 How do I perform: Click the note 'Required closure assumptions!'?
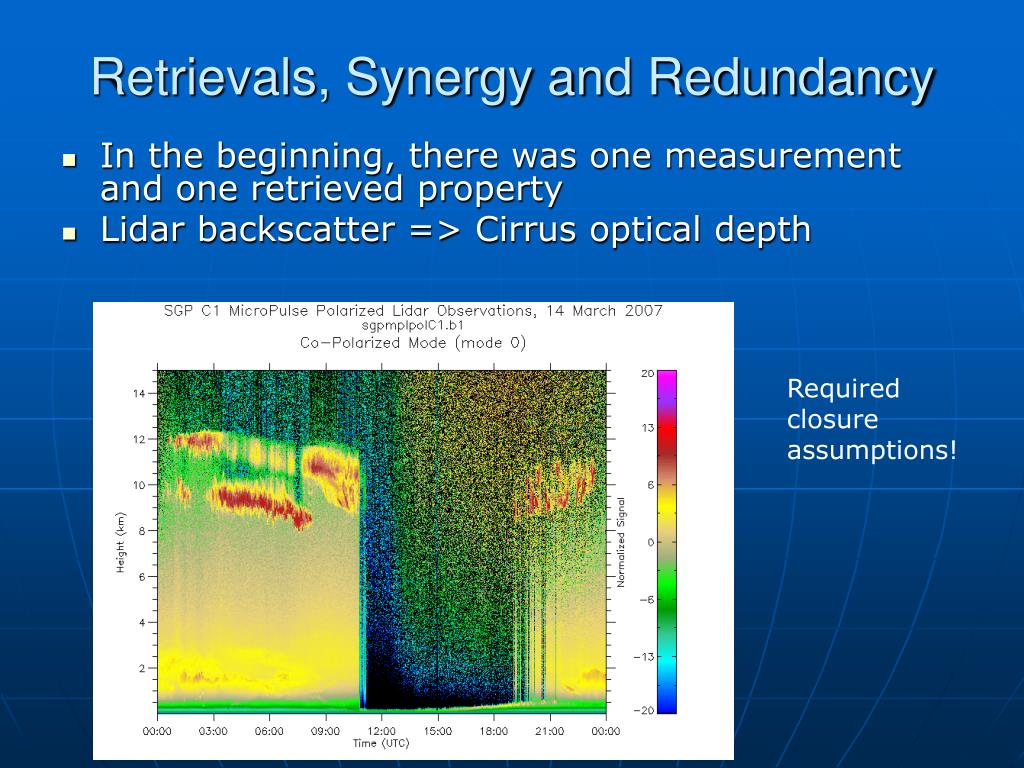point(872,419)
